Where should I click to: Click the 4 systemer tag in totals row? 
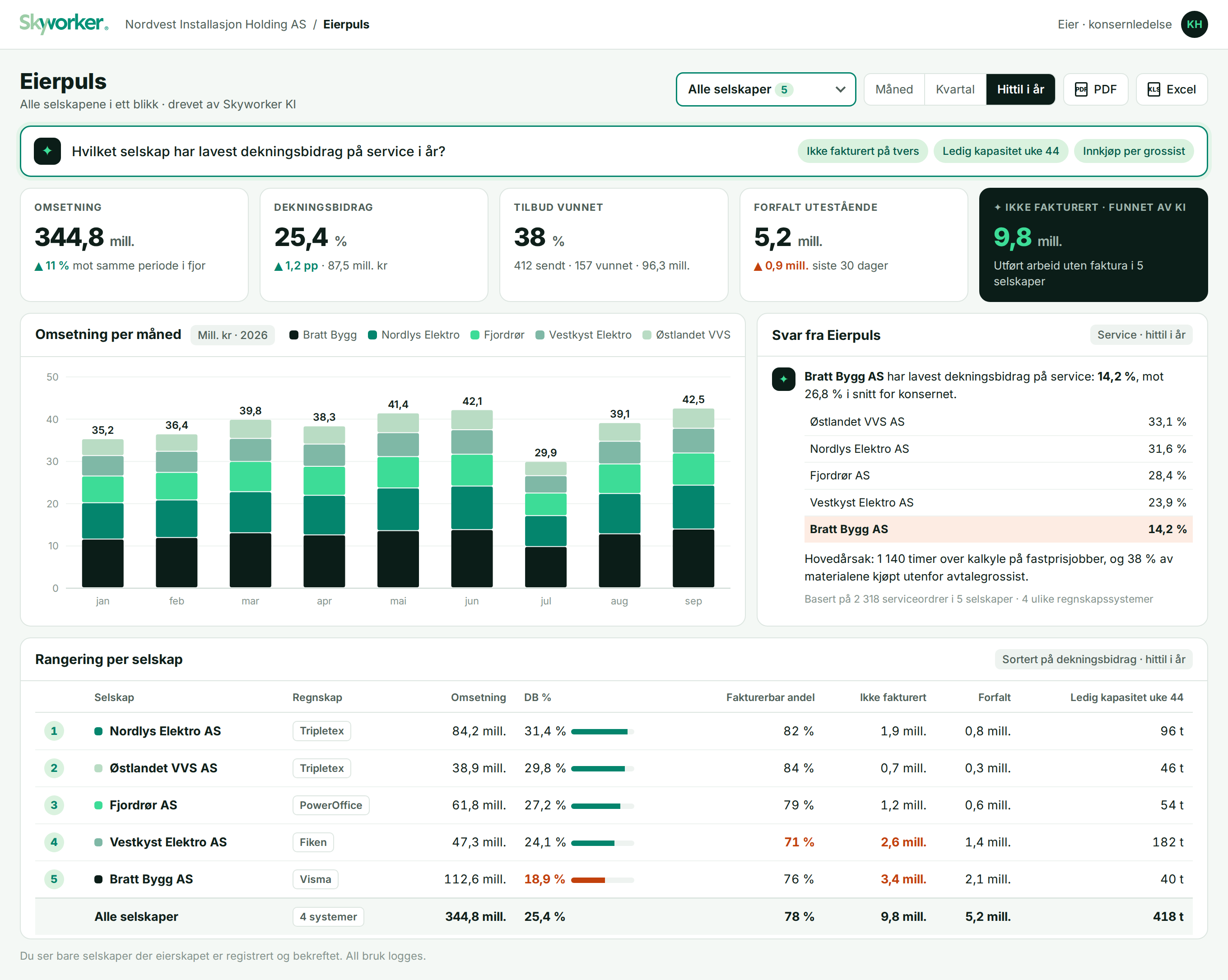[x=329, y=917]
